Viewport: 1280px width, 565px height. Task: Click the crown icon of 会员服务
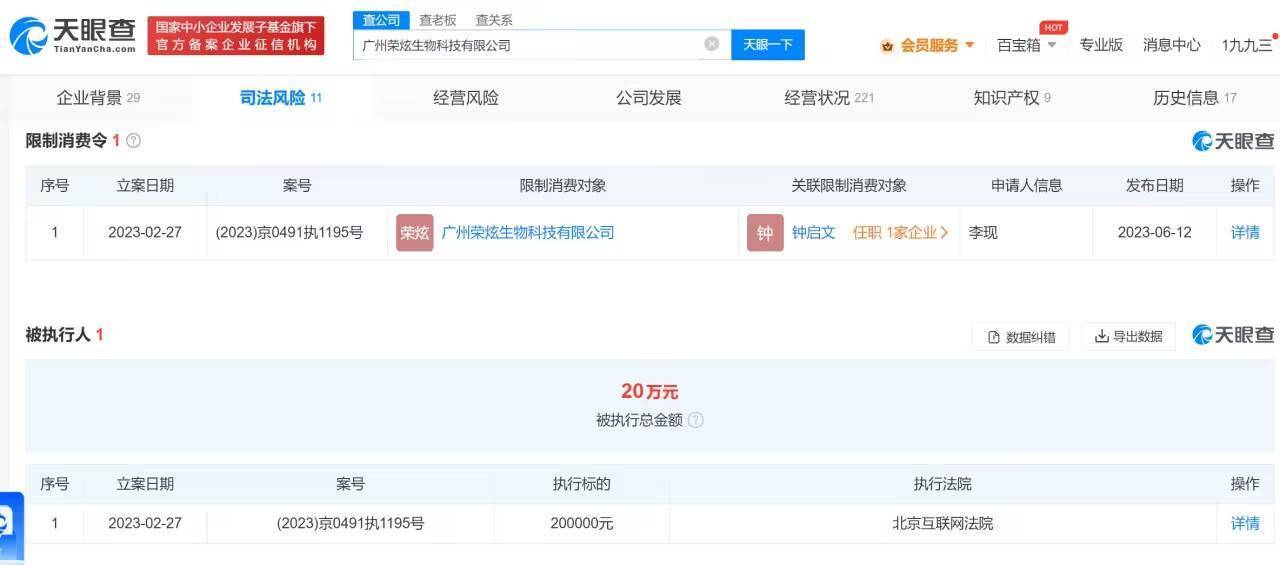(887, 45)
